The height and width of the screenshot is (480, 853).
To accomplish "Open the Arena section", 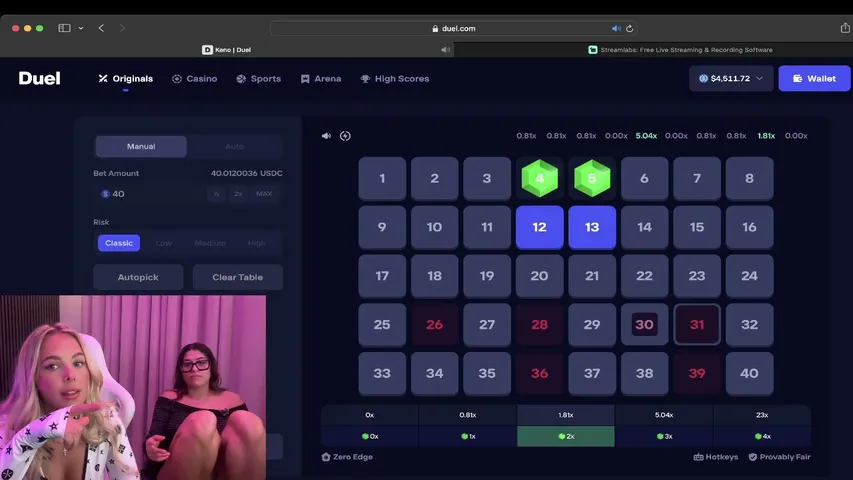I will pyautogui.click(x=321, y=78).
